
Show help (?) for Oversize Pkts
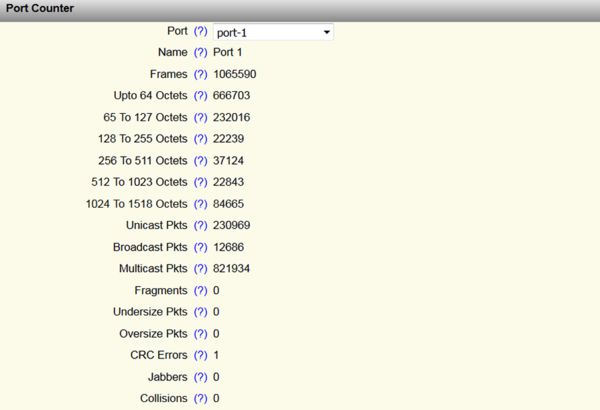200,334
